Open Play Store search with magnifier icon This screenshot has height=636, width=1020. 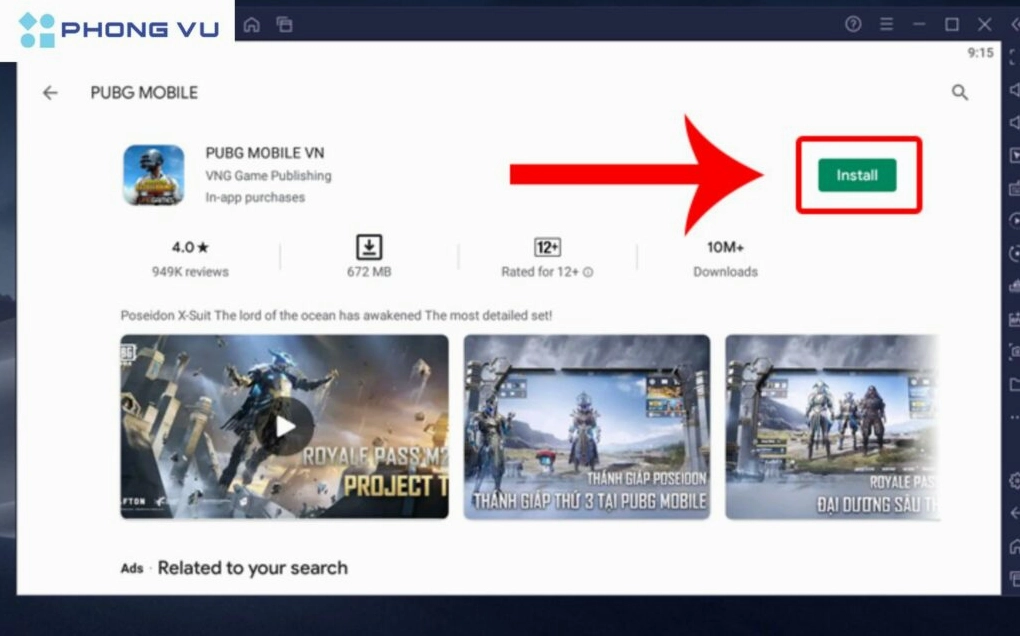pos(960,92)
